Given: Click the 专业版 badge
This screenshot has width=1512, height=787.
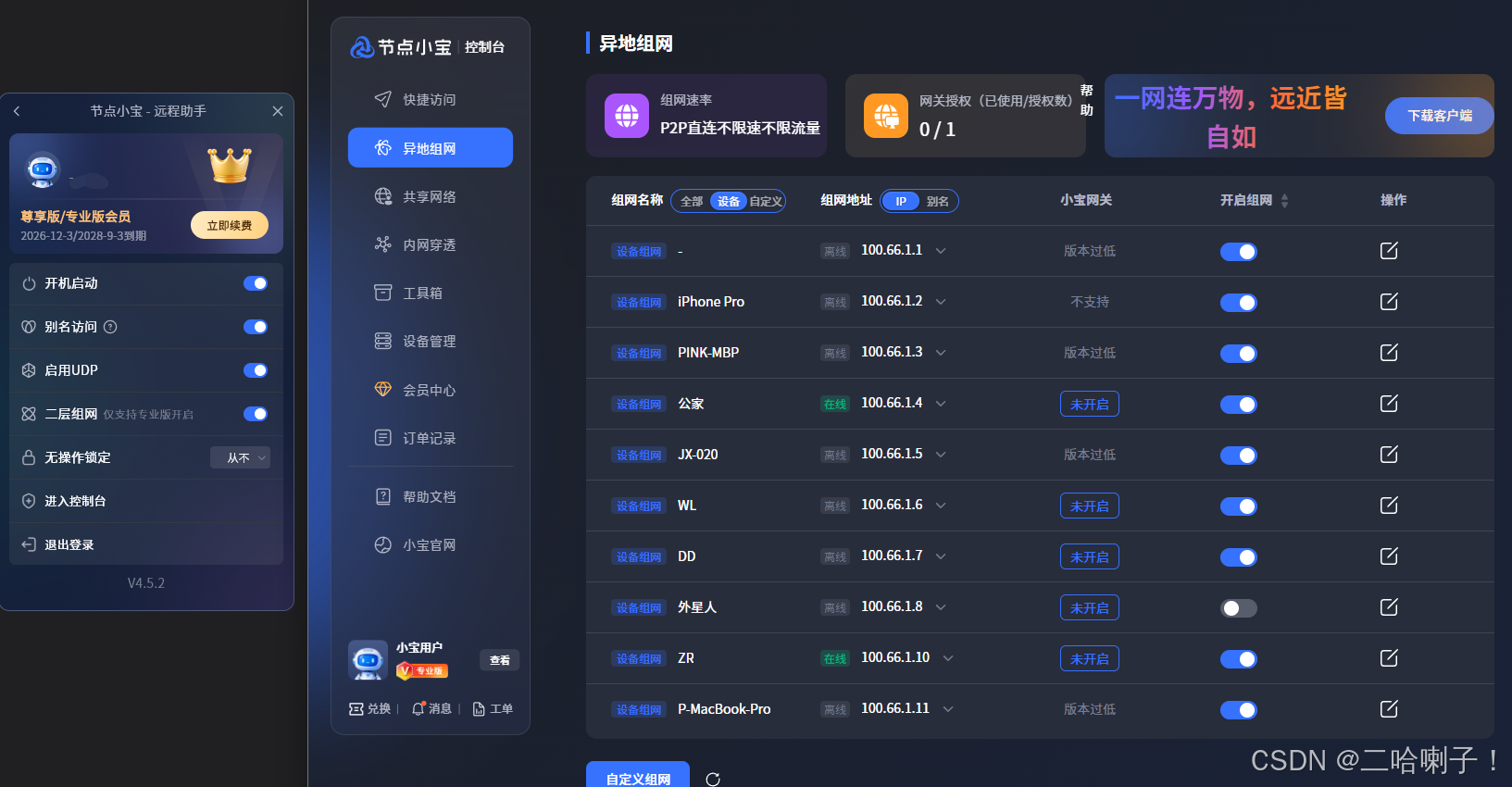Looking at the screenshot, I should 422,670.
